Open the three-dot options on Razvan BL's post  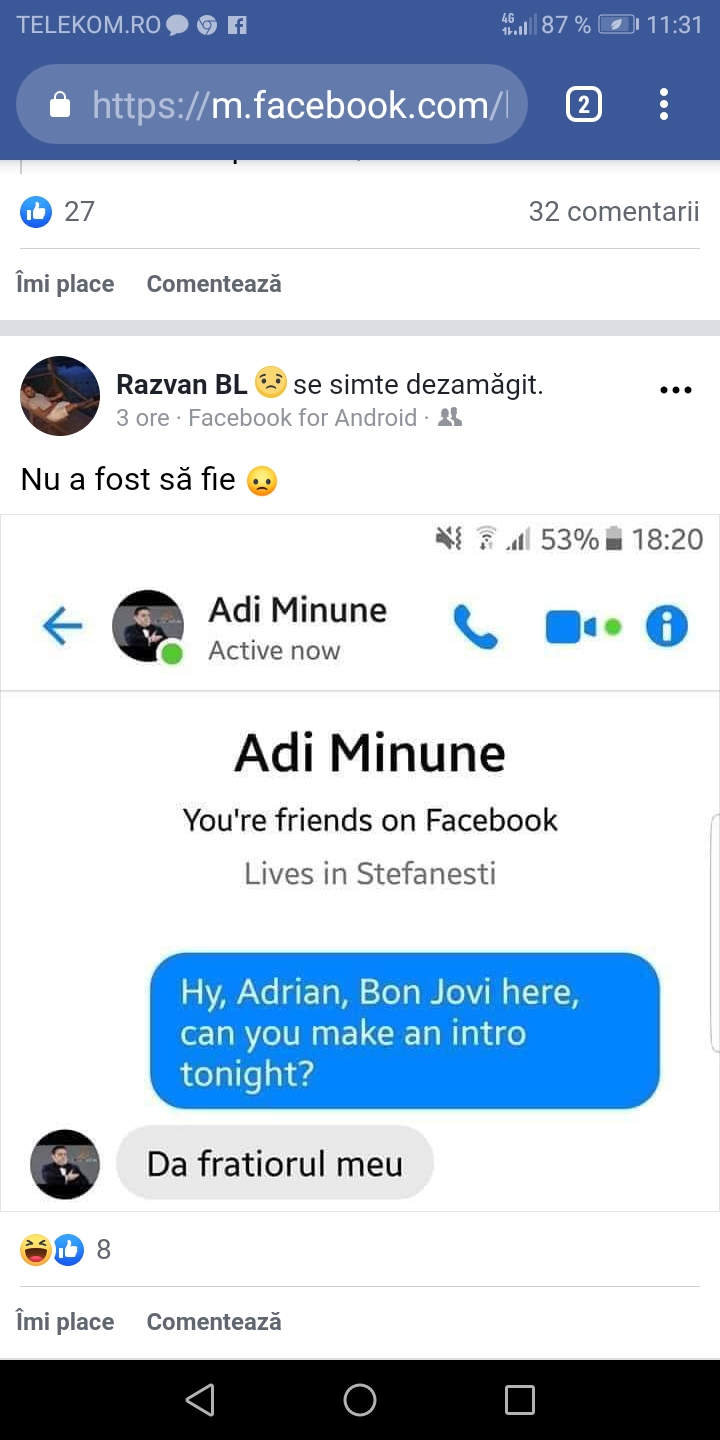(676, 390)
